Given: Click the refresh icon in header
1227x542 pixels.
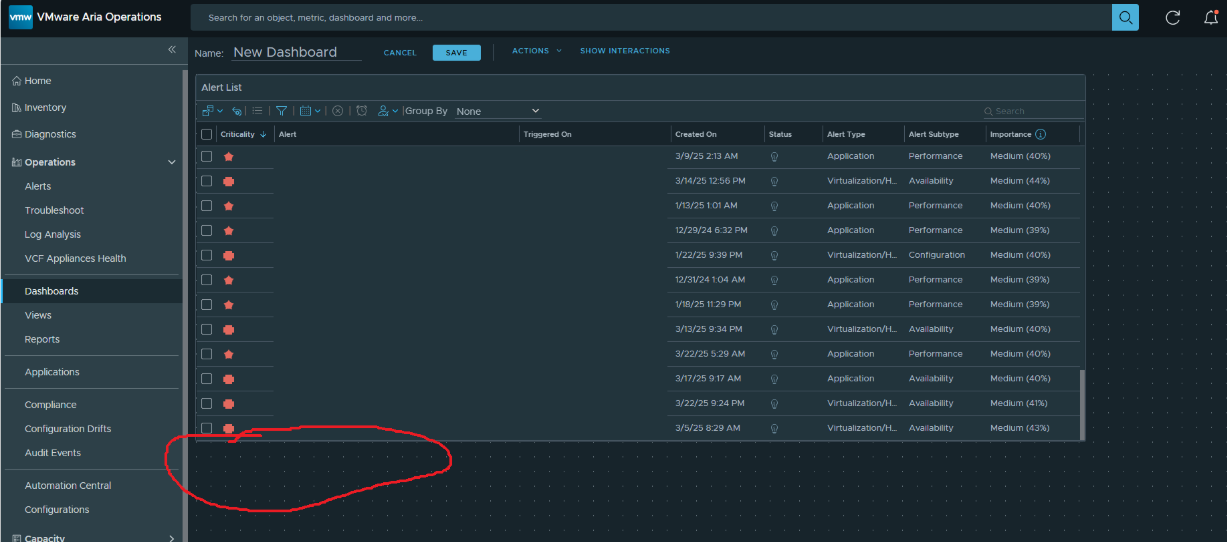Looking at the screenshot, I should 1173,17.
